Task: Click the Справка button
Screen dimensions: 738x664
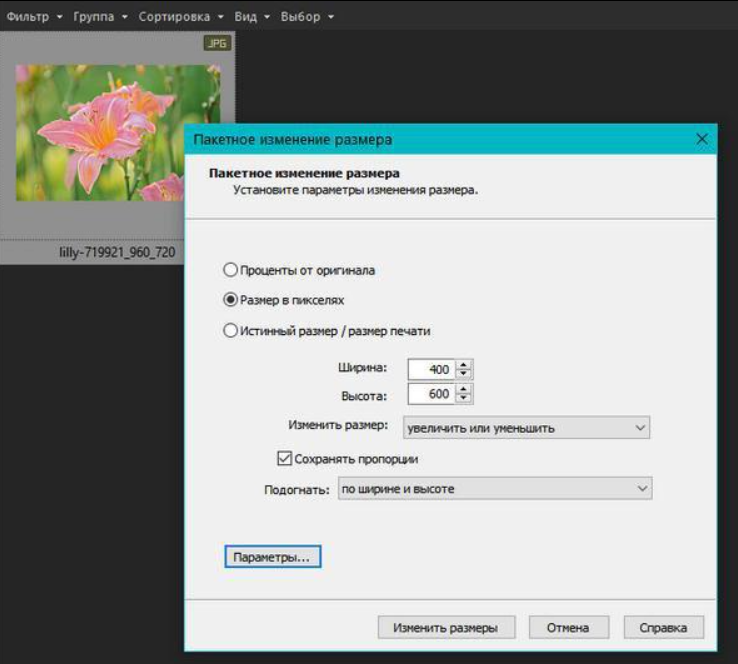Action: click(x=664, y=627)
